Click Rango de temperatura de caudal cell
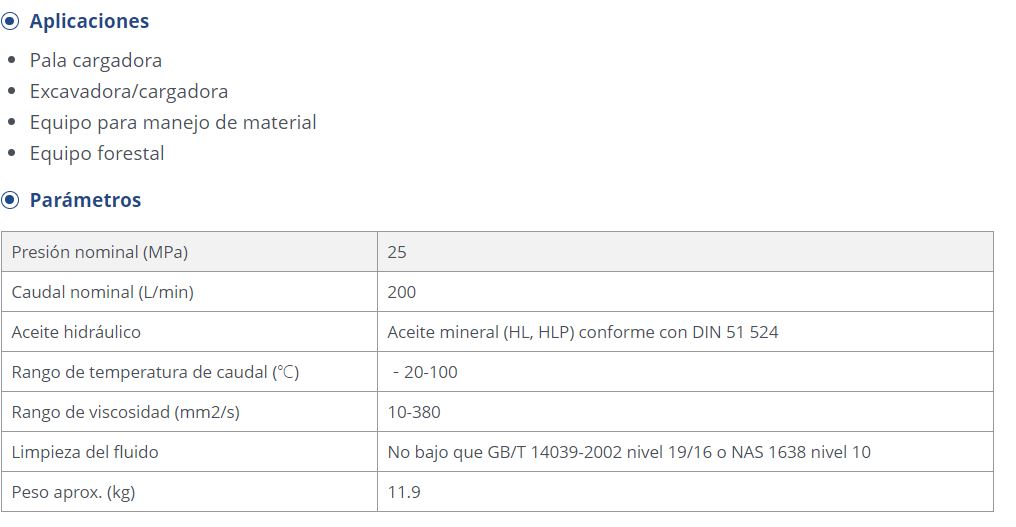1016x527 pixels. click(189, 372)
